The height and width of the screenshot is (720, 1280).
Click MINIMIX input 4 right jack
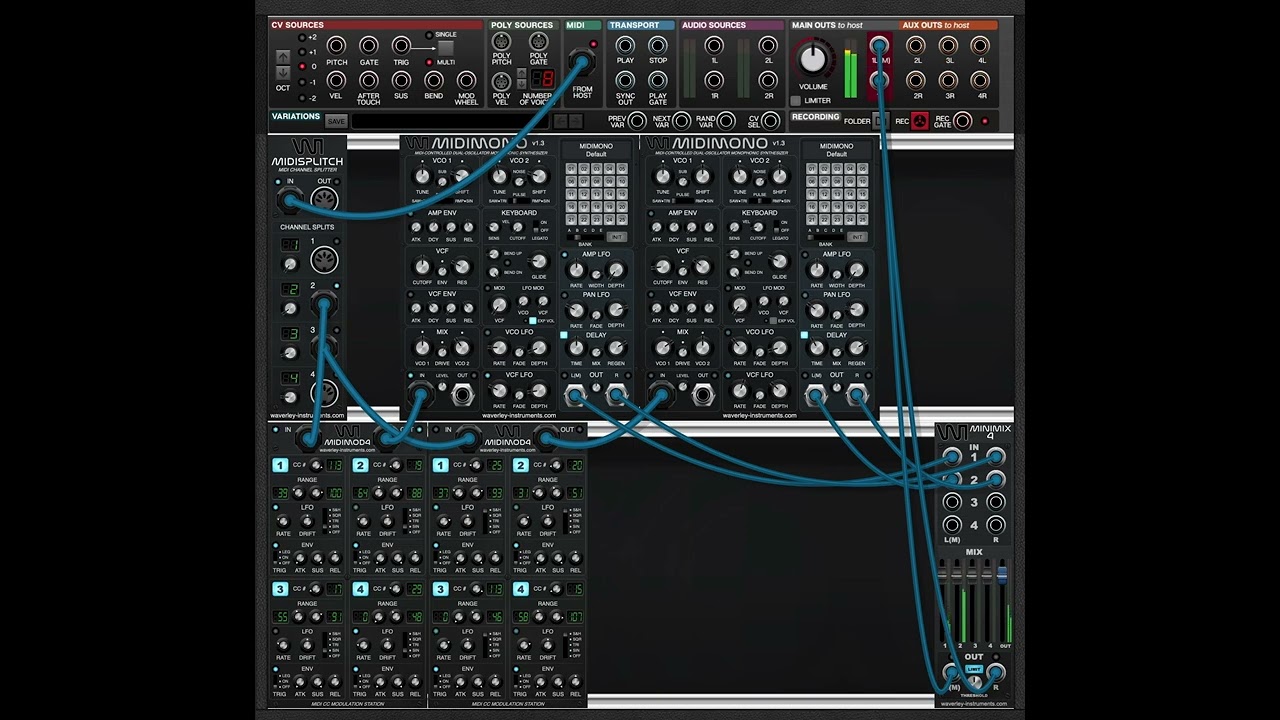click(x=996, y=525)
